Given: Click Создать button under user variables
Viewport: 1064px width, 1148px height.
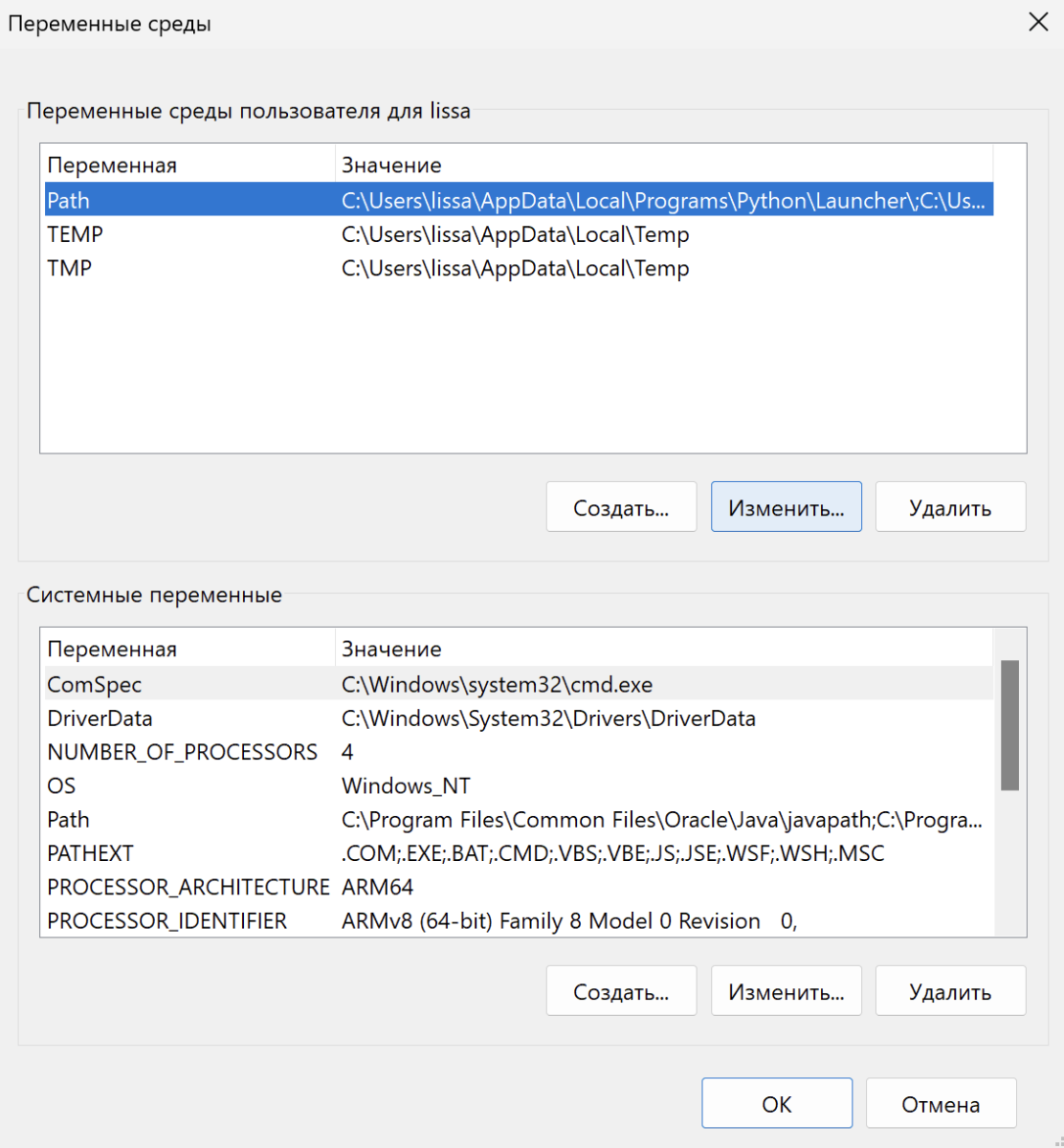Looking at the screenshot, I should (621, 507).
